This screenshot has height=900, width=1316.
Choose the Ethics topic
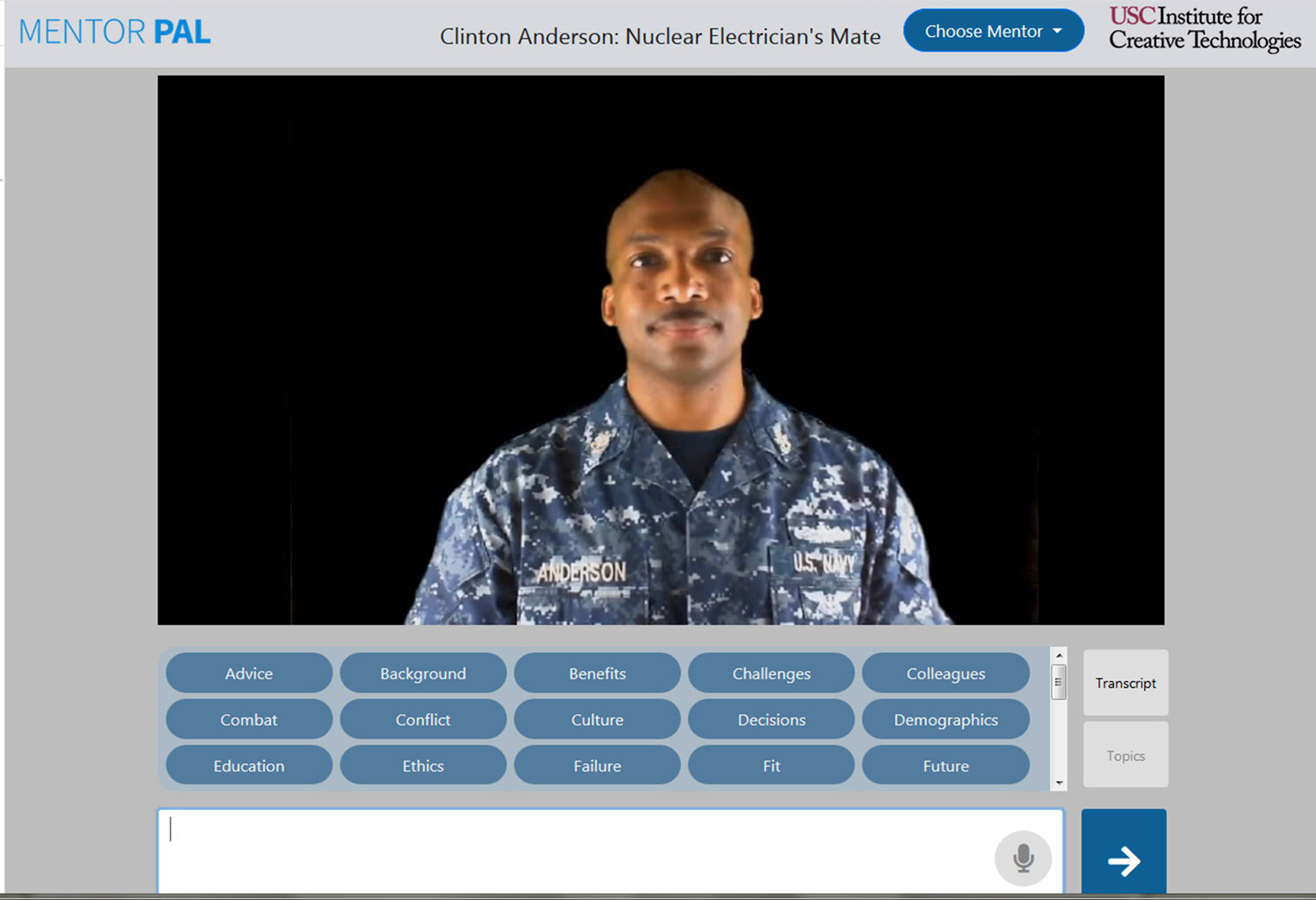(x=423, y=765)
